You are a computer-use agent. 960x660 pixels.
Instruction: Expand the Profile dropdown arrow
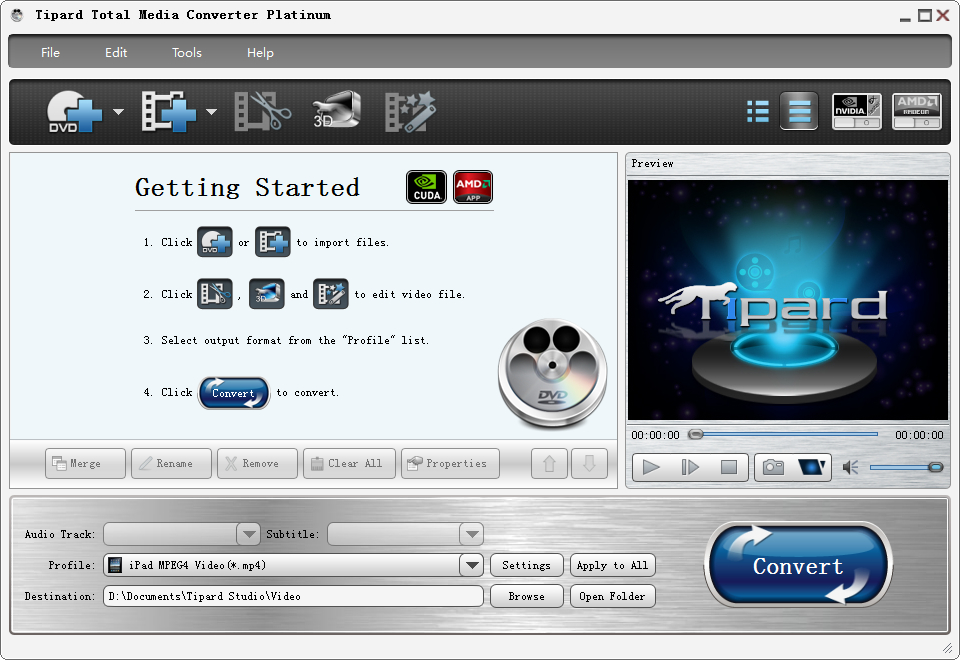[471, 565]
